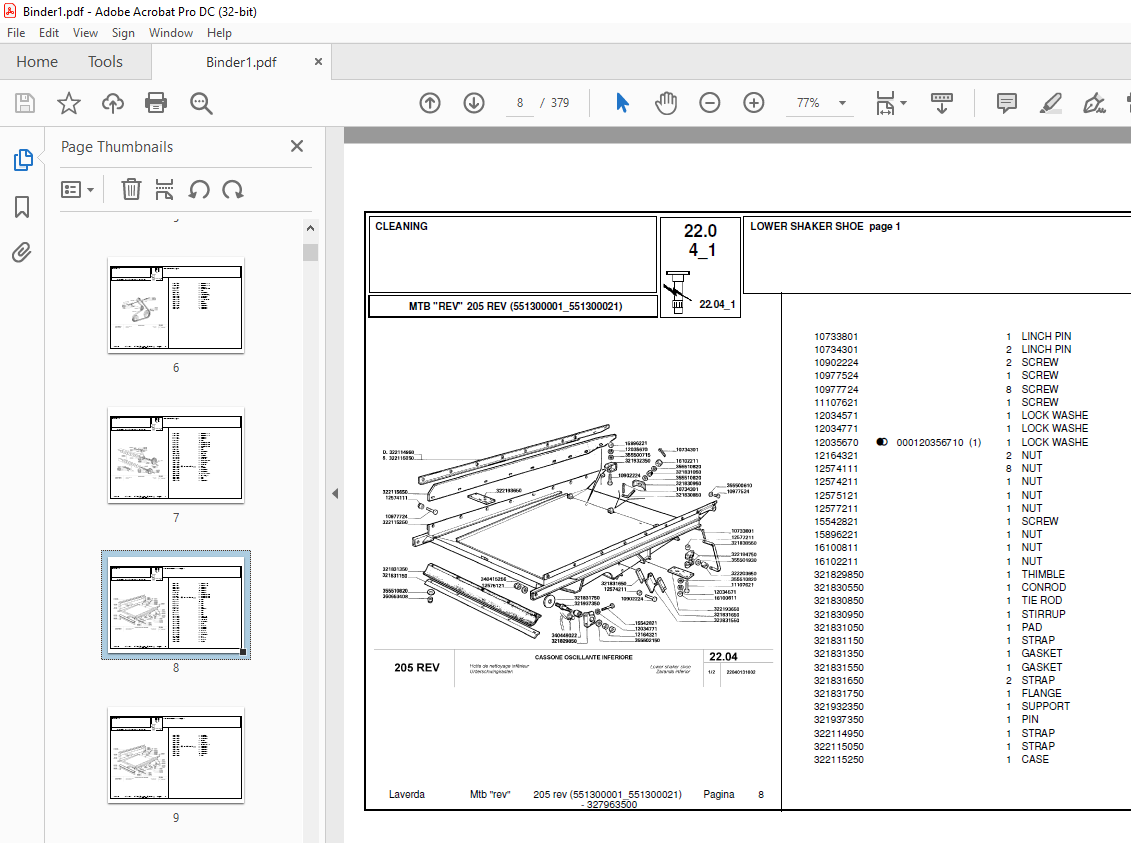Open the Window menu
The image size is (1131, 843).
click(x=171, y=32)
